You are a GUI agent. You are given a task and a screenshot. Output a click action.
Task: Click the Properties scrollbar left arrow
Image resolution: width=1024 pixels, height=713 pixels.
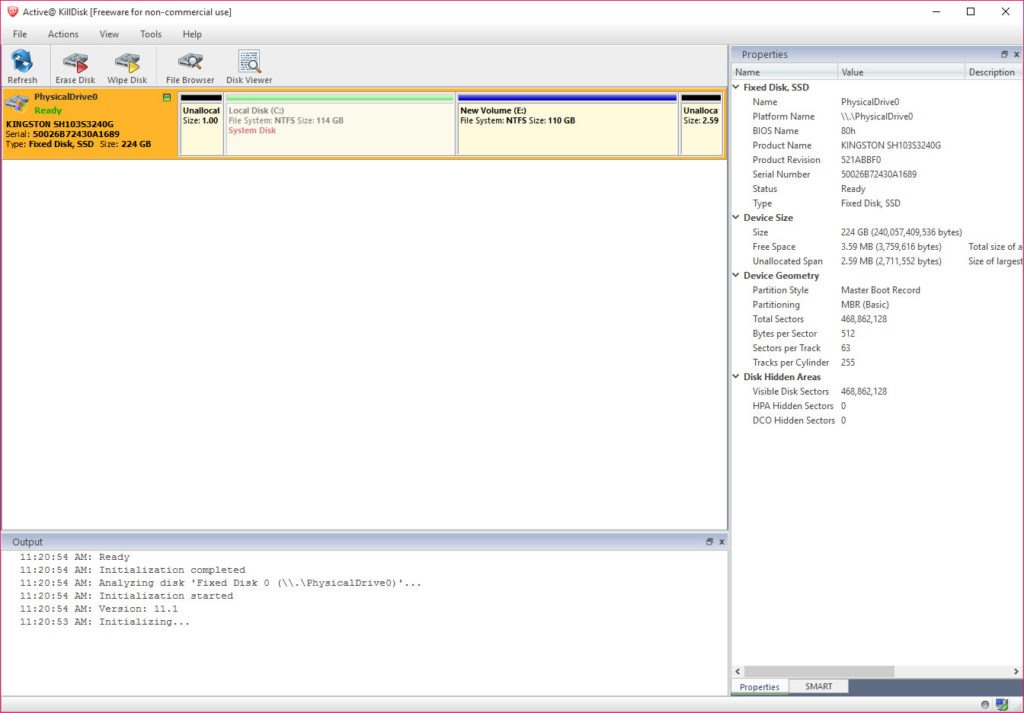[738, 671]
